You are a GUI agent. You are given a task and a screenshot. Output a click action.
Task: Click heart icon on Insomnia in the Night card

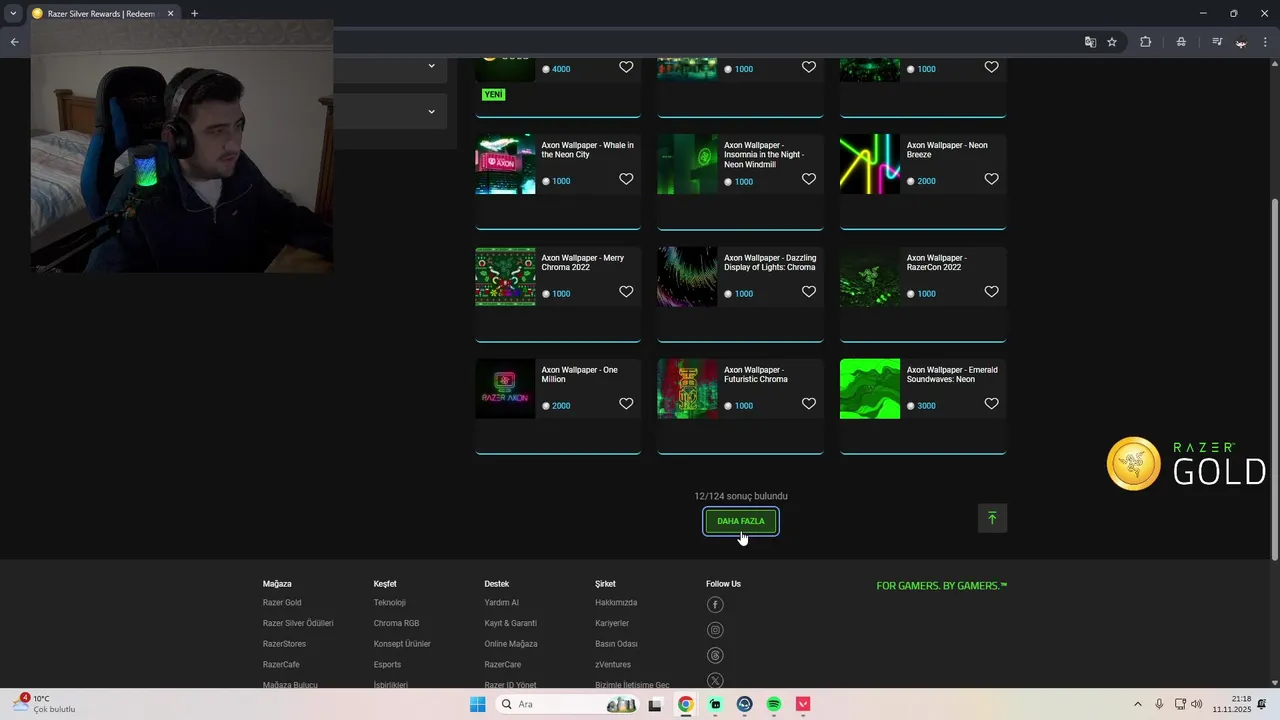point(809,180)
